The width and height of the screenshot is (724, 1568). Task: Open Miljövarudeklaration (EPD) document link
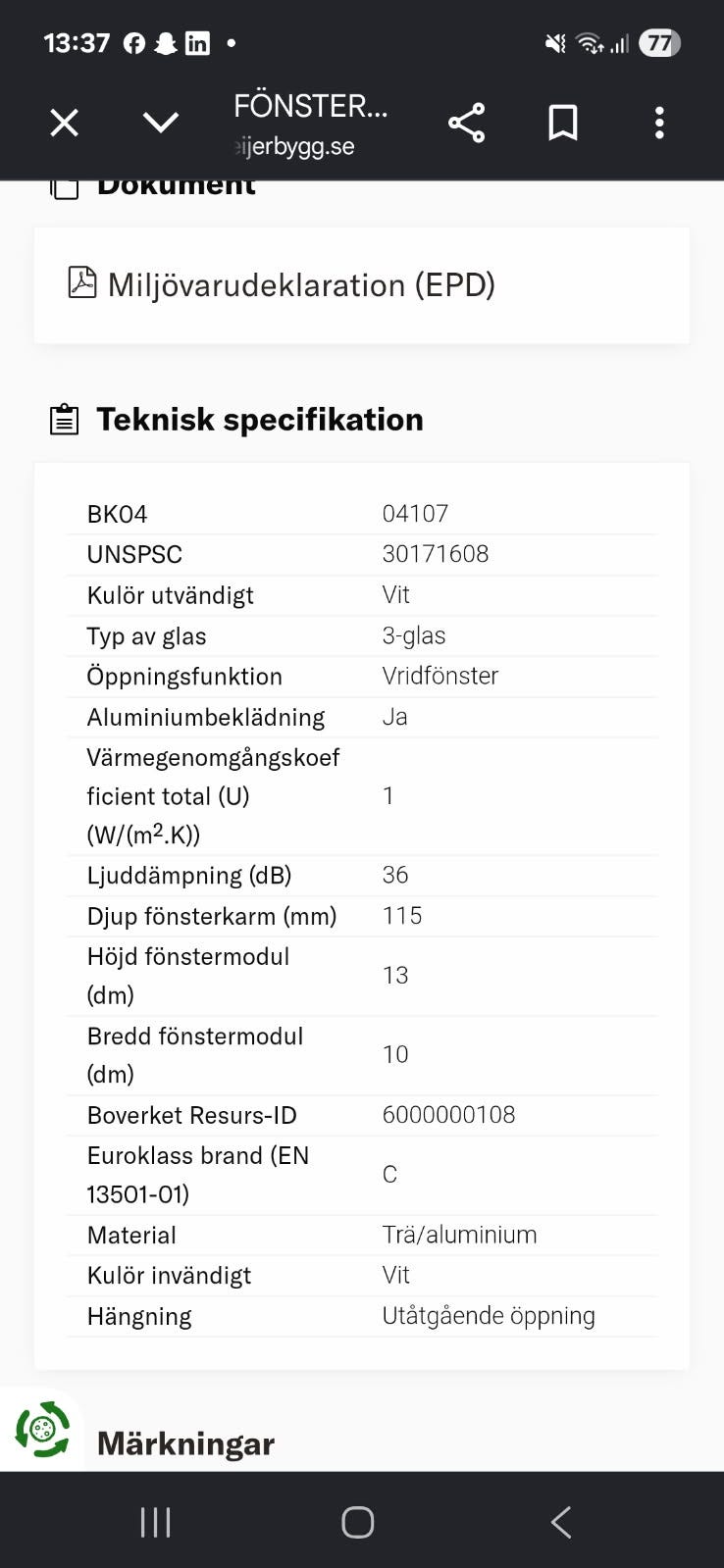pos(301,285)
